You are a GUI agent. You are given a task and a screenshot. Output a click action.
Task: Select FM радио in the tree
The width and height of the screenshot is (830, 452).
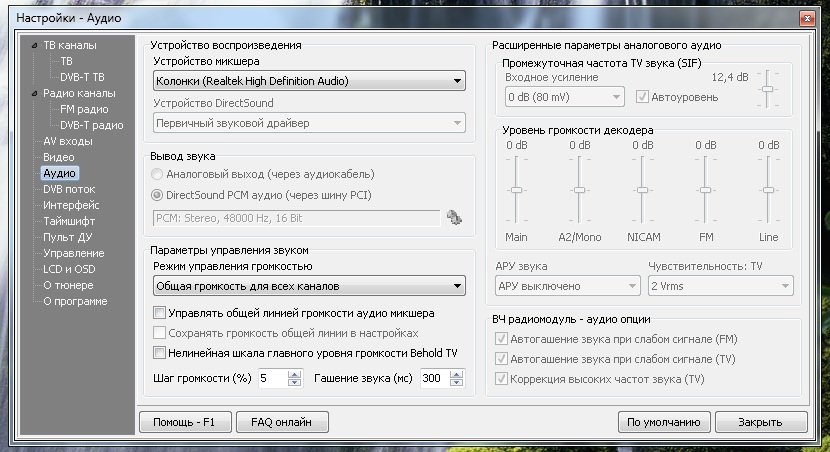pos(84,110)
